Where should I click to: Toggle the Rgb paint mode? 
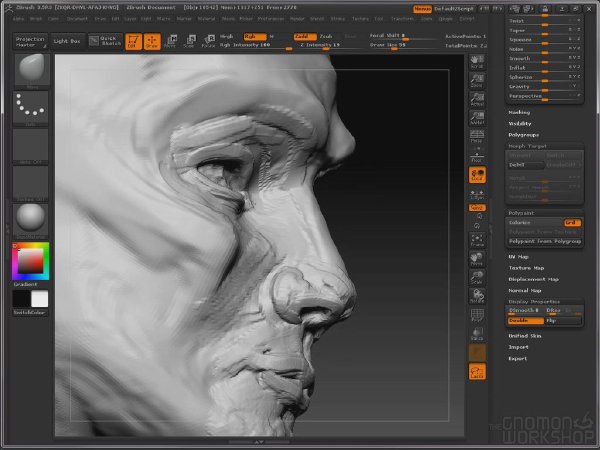(255, 36)
